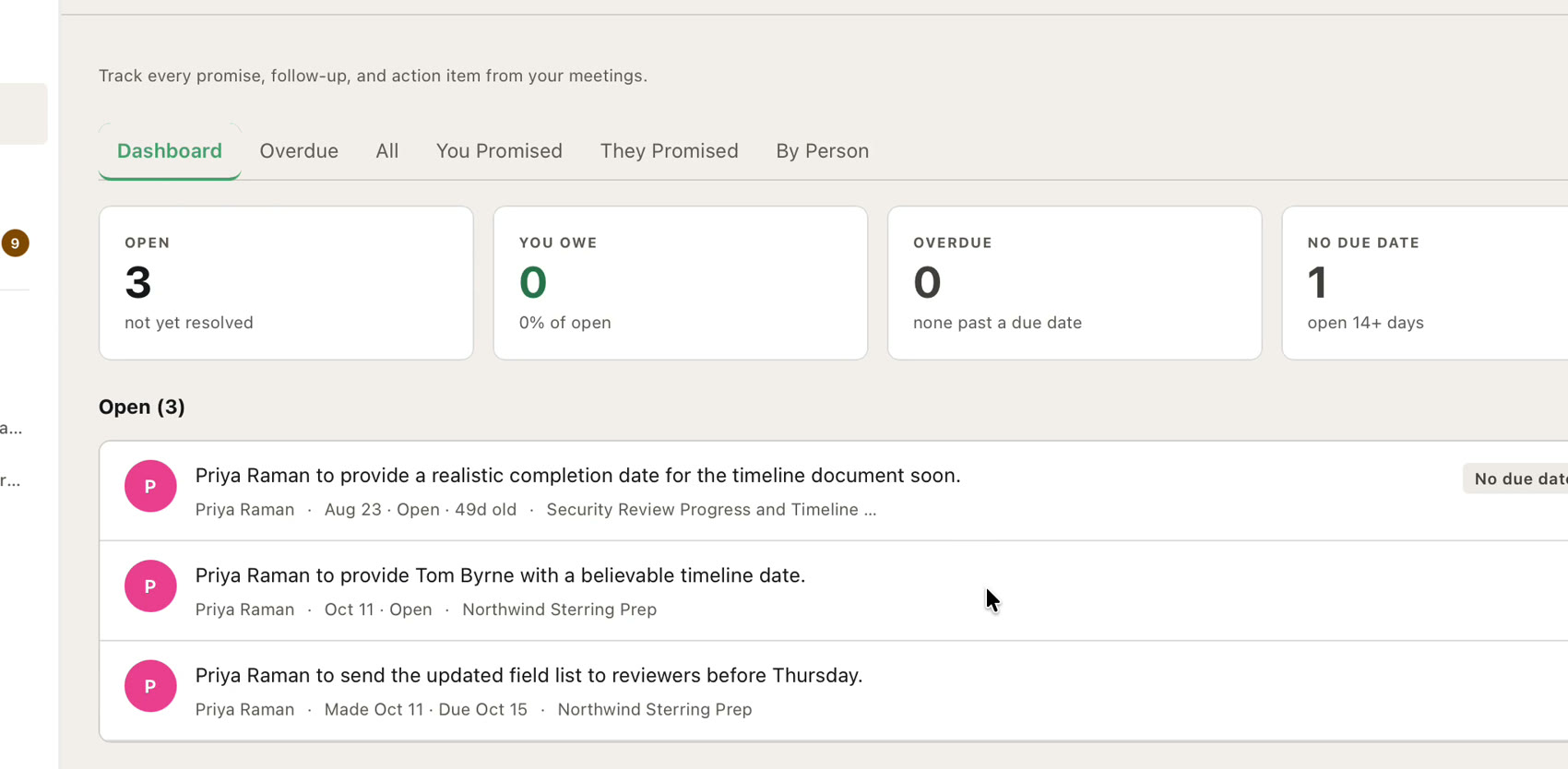
Task: Click 'not yet resolved' subtitle
Action: [x=189, y=323]
